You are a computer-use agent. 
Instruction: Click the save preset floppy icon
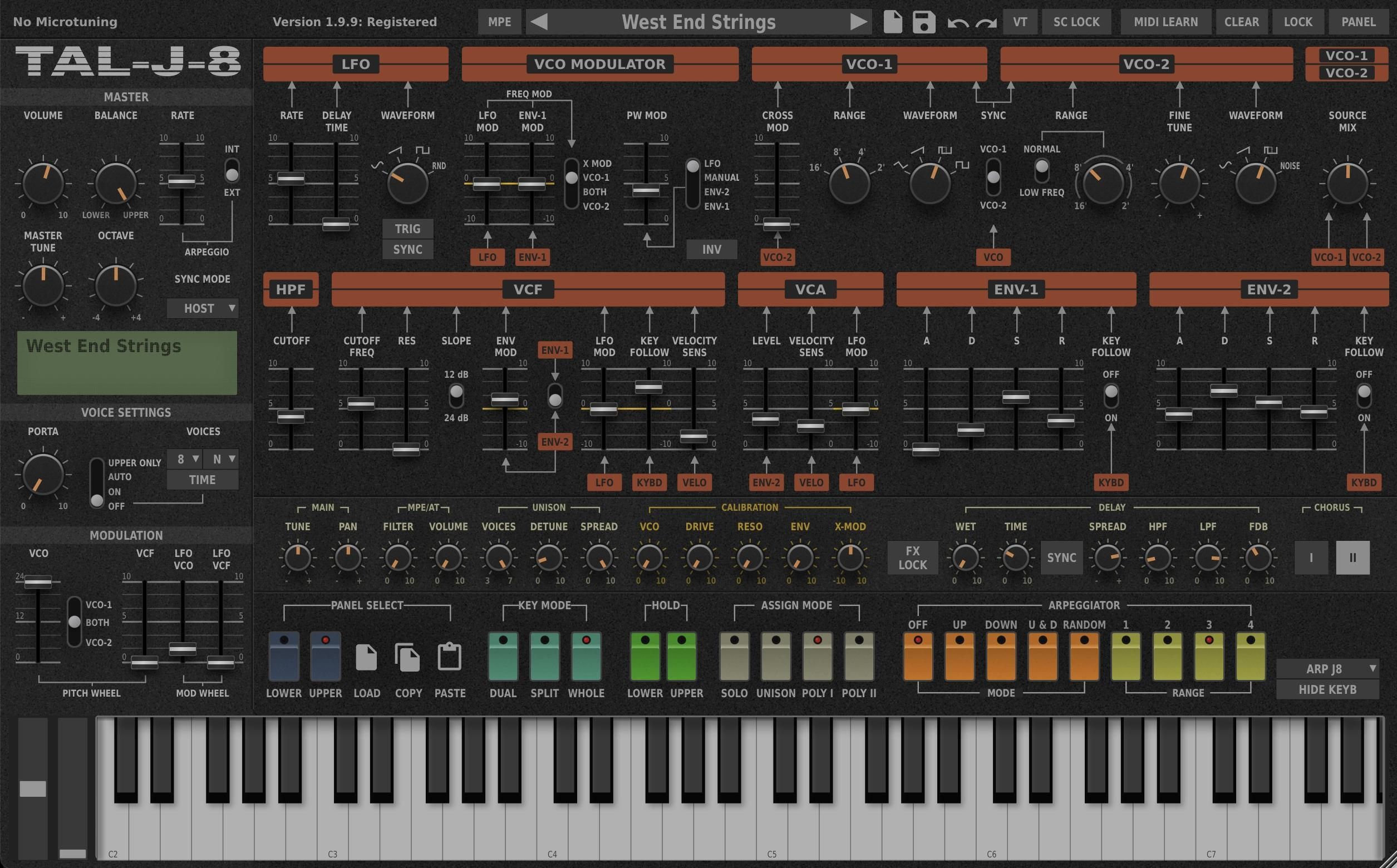point(924,22)
